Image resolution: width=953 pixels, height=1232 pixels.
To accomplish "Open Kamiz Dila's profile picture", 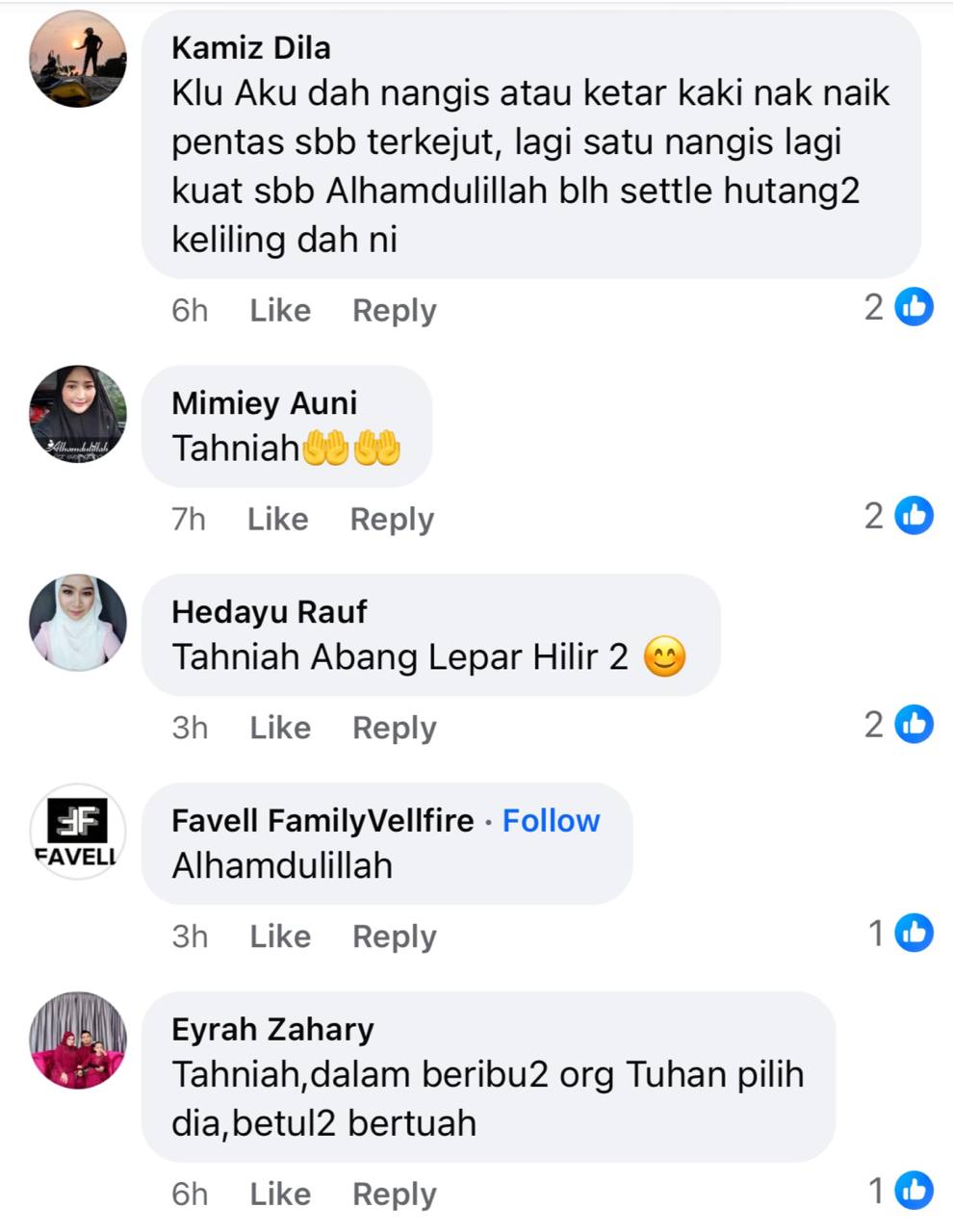I will (78, 59).
